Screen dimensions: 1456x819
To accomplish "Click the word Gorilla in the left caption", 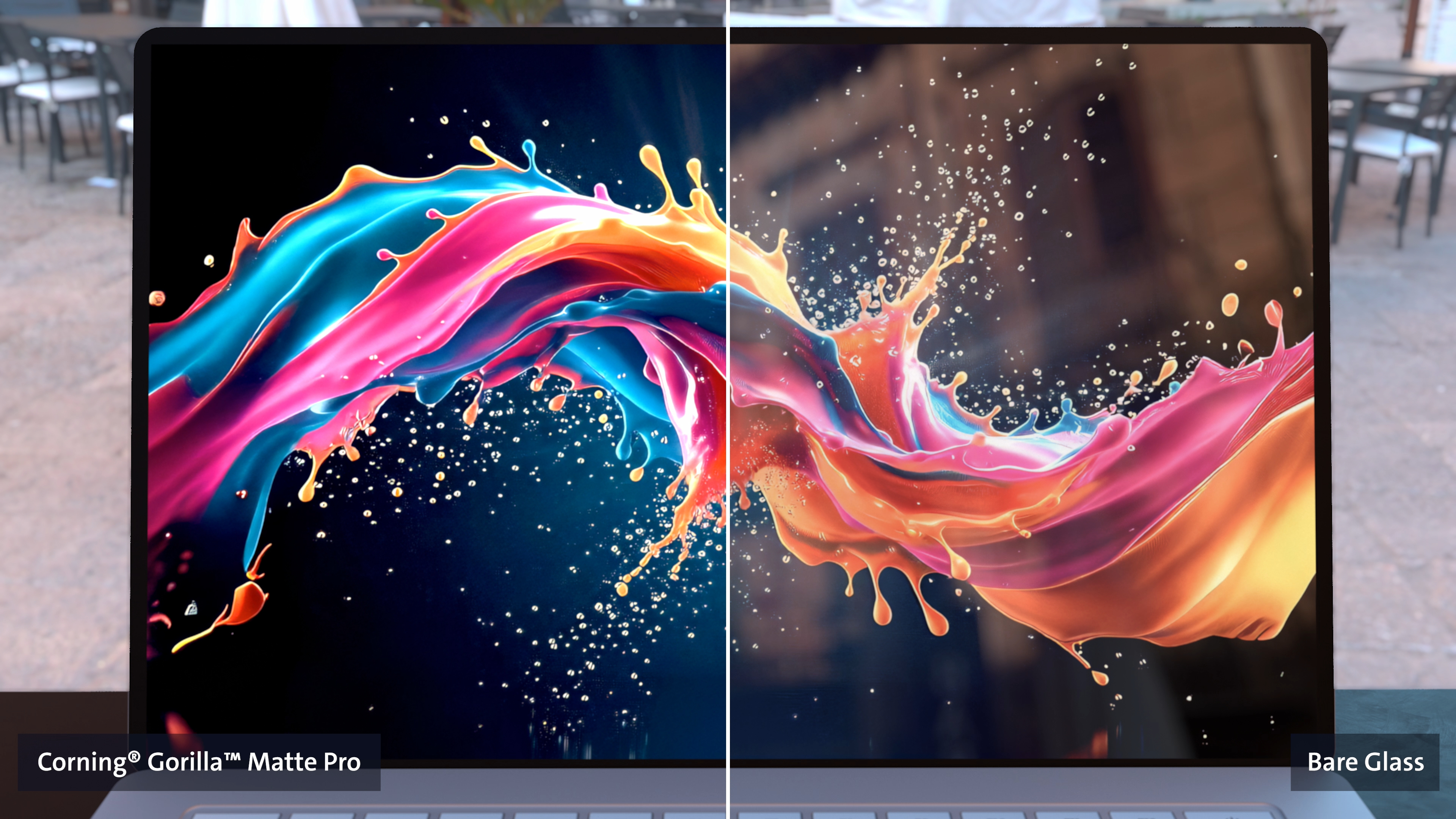I will pos(185,762).
